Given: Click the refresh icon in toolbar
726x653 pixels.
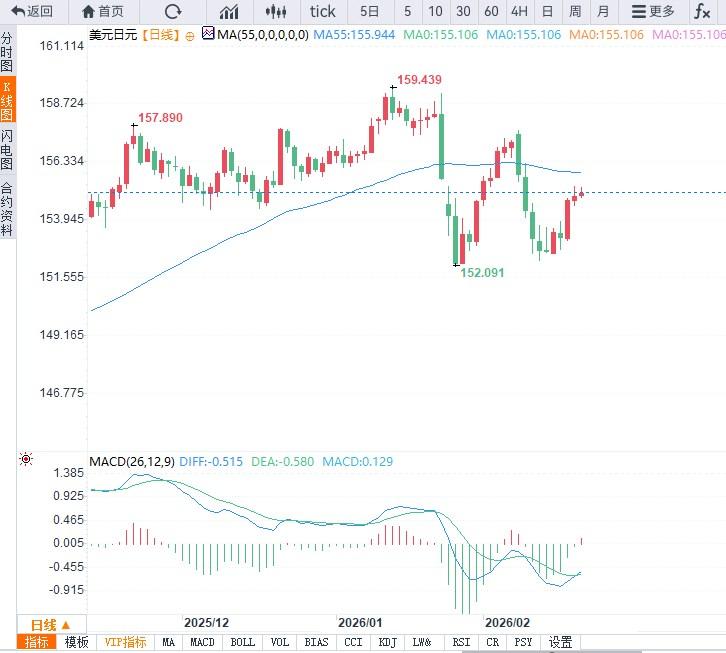Looking at the screenshot, I should [x=173, y=12].
